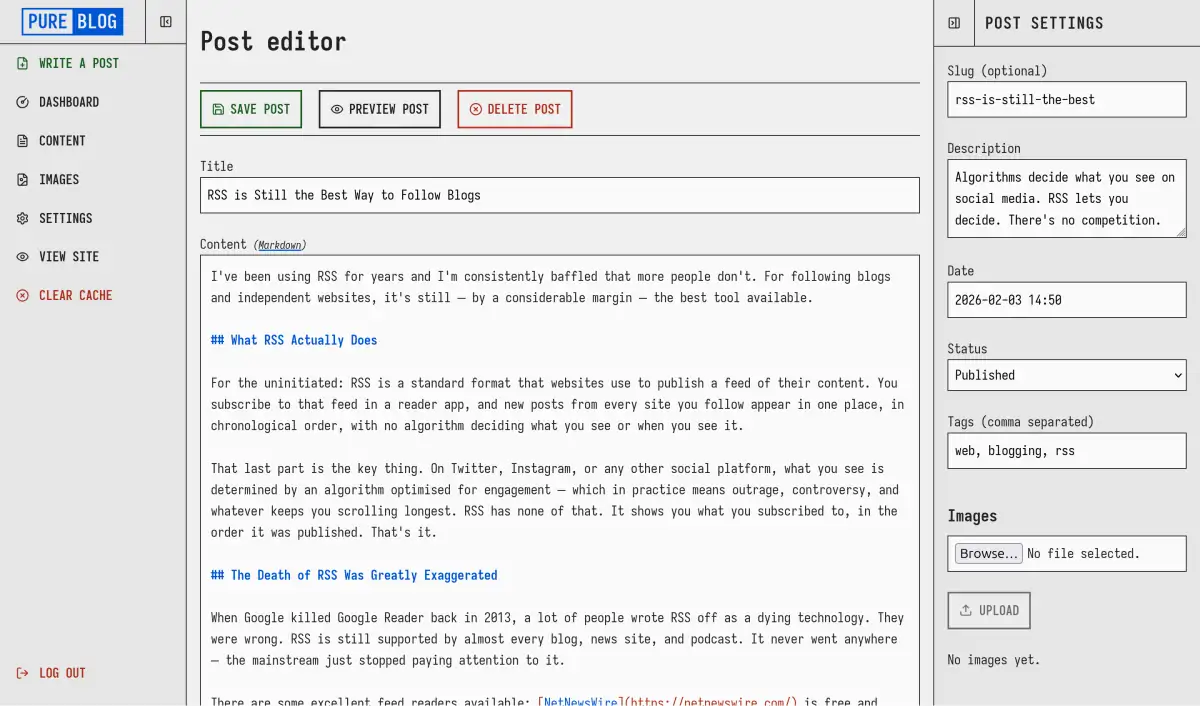Click the Clear Cache cross icon
Image resolution: width=1200 pixels, height=706 pixels.
22,296
